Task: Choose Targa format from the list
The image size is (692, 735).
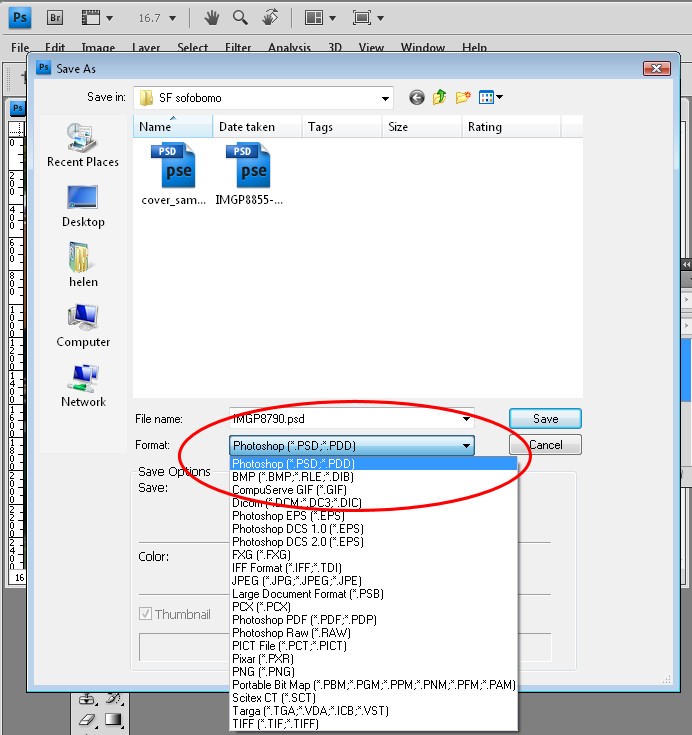Action: tap(374, 711)
